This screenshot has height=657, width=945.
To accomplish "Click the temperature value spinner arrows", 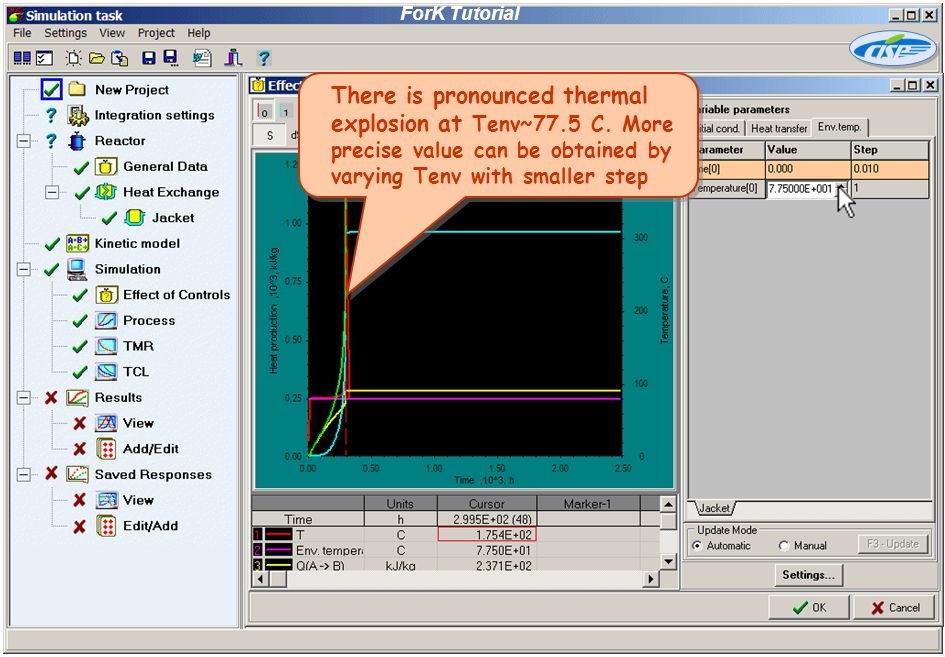I will click(842, 189).
